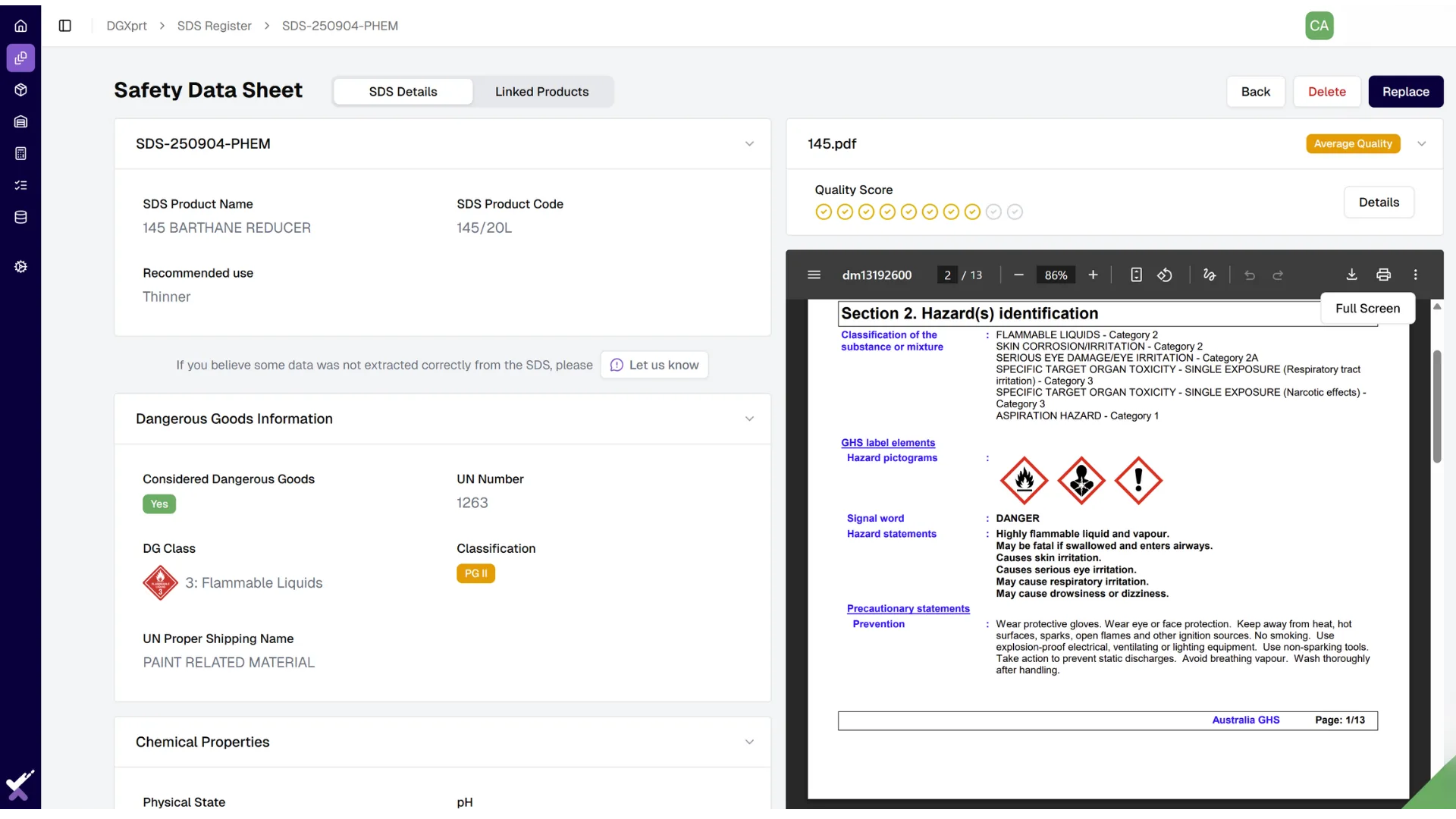Click the first quality score check circle
This screenshot has height=819, width=1456.
(x=824, y=212)
